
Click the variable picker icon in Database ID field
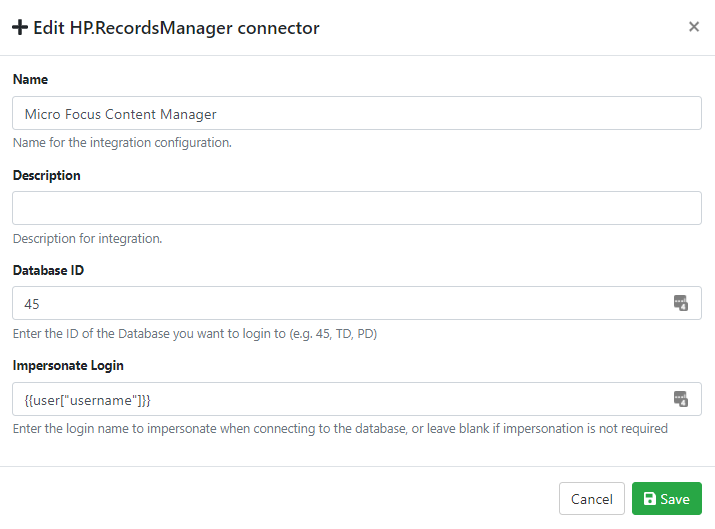coord(681,304)
